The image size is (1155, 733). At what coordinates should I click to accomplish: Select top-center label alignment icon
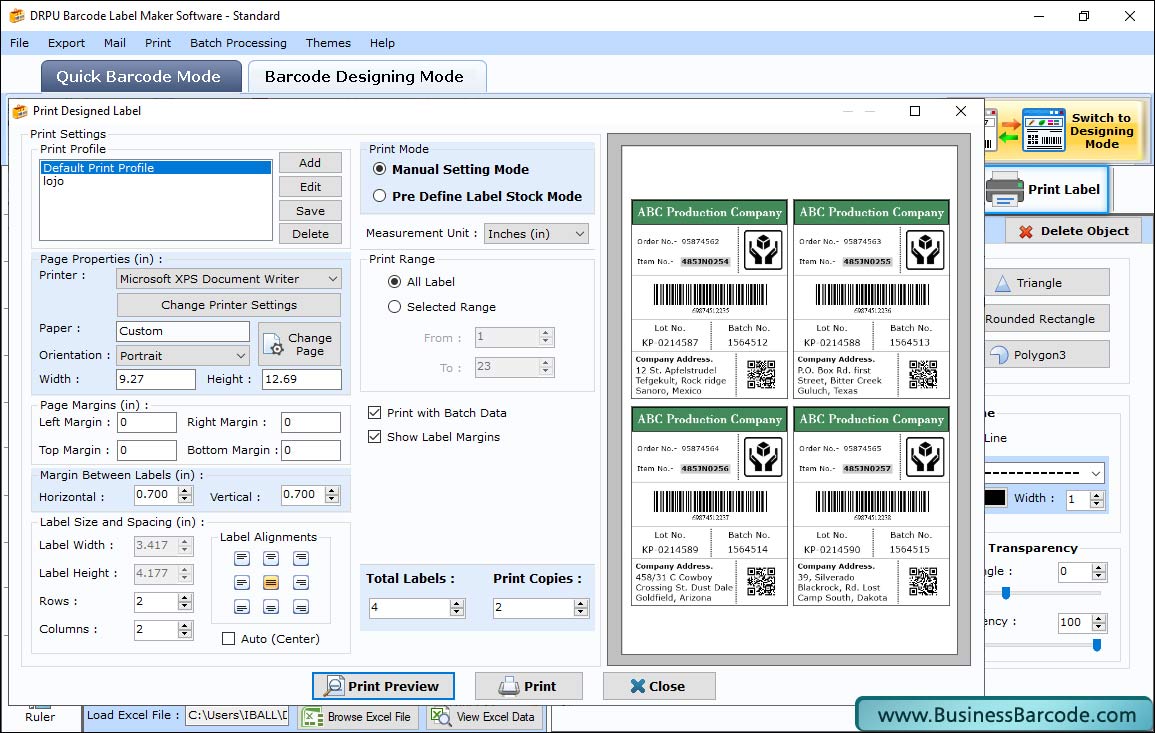(x=271, y=558)
